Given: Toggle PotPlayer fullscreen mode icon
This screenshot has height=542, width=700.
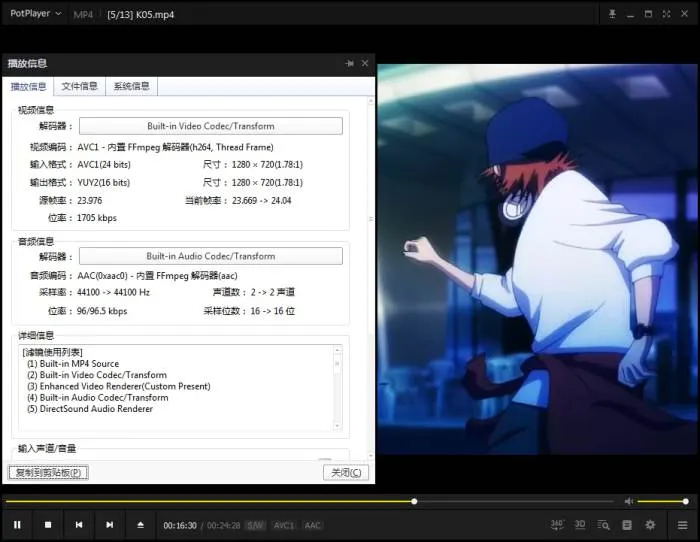Looking at the screenshot, I should (x=666, y=14).
